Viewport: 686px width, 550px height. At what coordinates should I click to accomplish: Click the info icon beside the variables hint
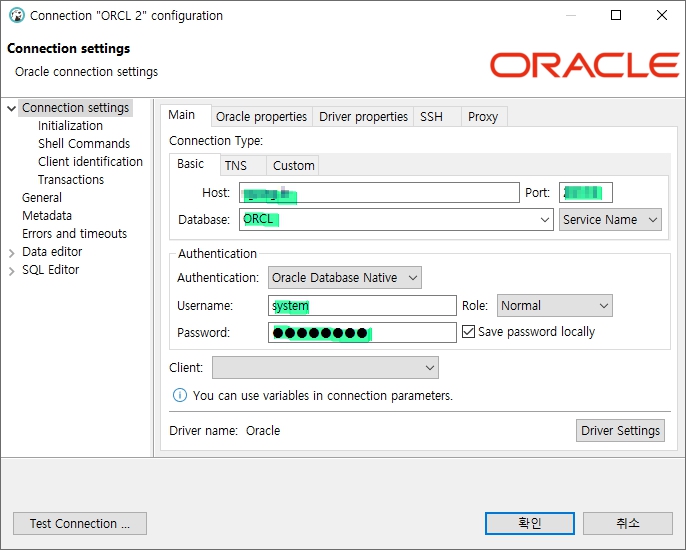point(179,395)
